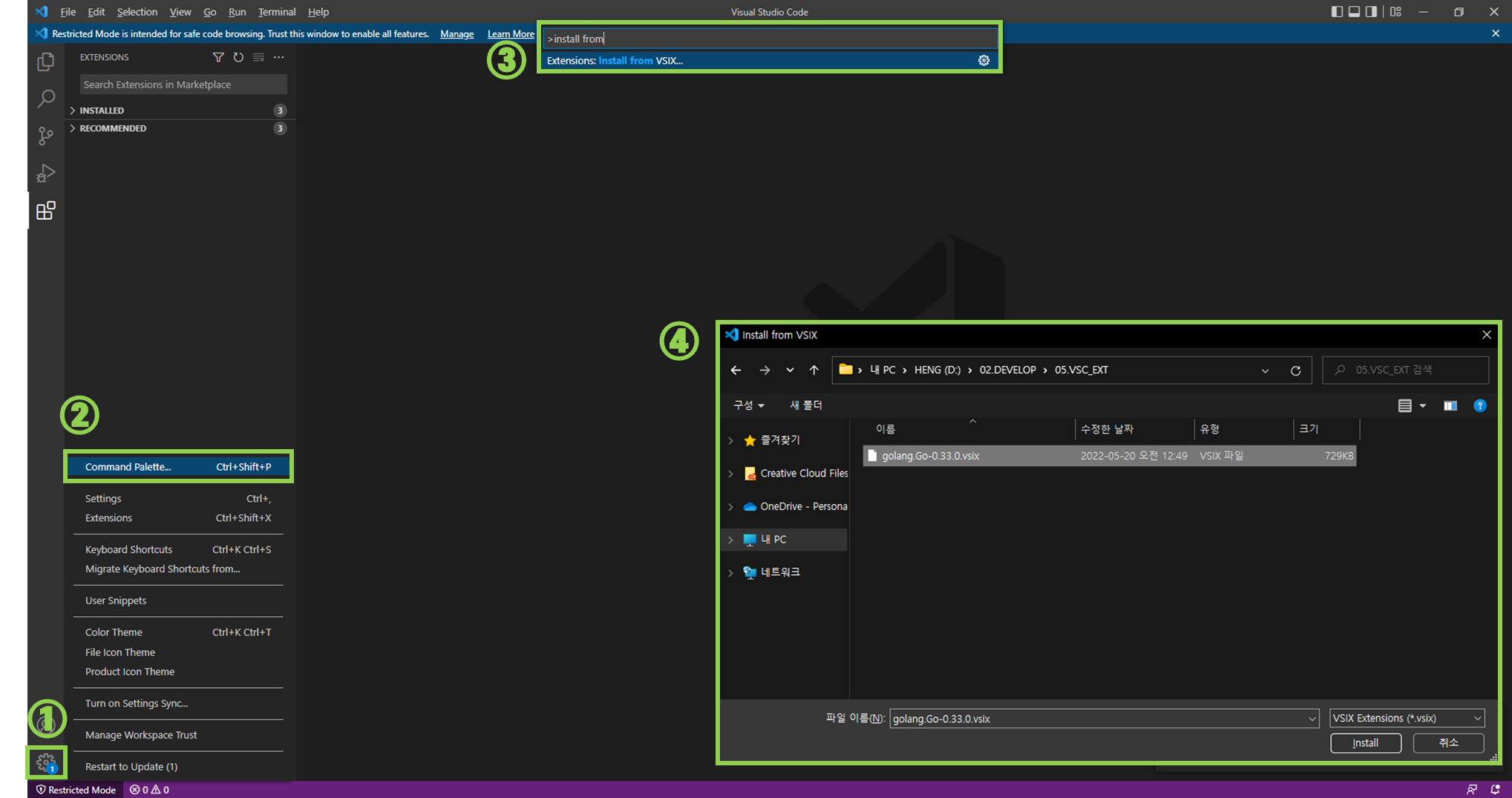Choose Color Theme from the menu
1512x798 pixels.
(178, 632)
